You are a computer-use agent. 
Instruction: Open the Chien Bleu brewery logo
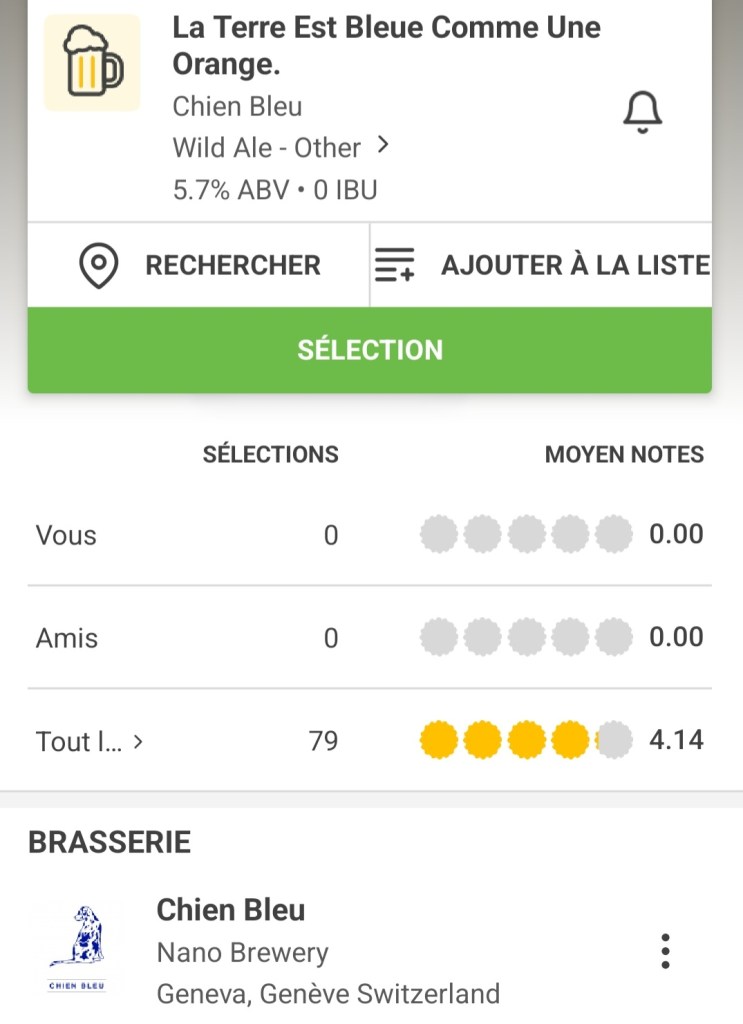tap(76, 950)
